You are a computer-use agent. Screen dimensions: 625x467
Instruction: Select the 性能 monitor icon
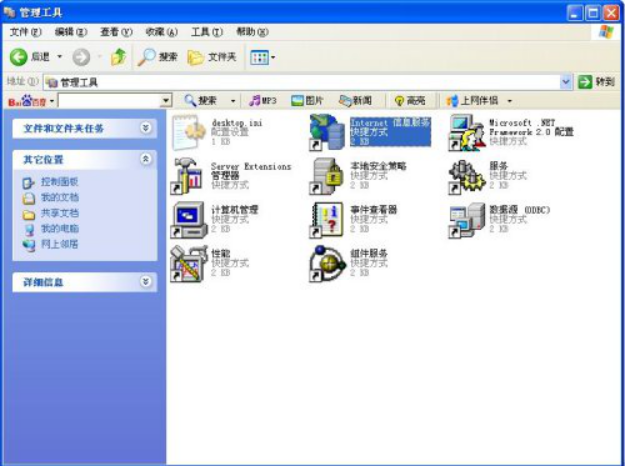[x=188, y=263]
